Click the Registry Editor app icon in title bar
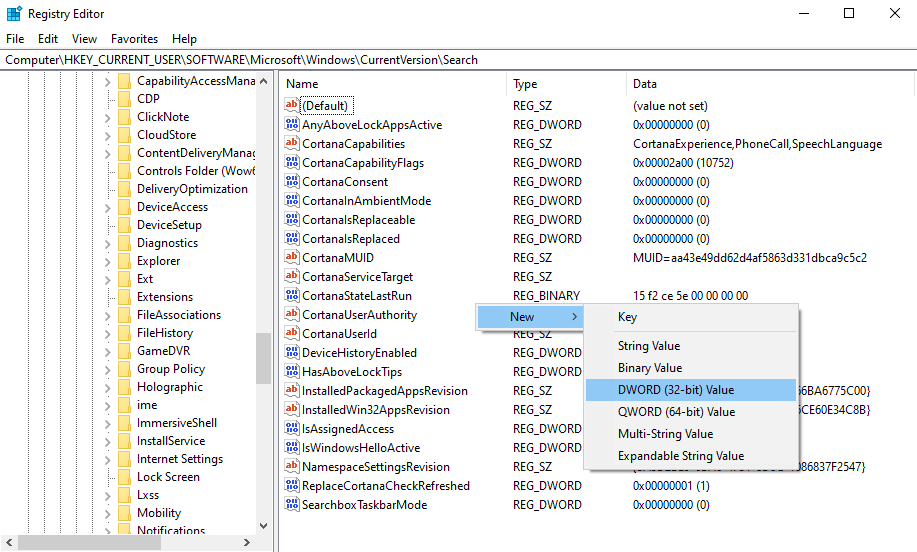Screen dimensions: 917x552 (x=14, y=13)
